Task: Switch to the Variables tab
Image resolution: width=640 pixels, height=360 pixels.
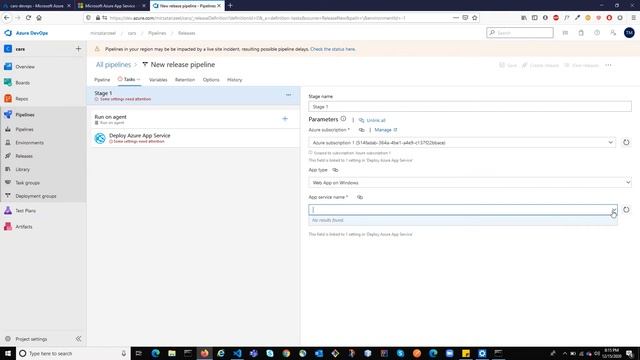Action: point(158,80)
